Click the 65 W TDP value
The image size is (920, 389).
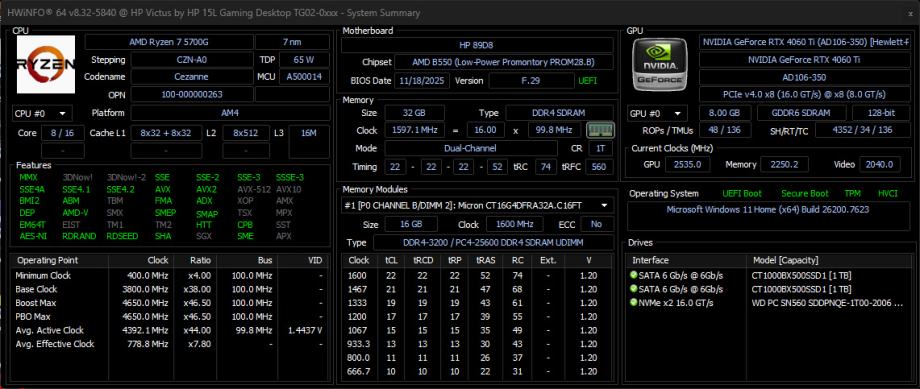click(x=304, y=60)
